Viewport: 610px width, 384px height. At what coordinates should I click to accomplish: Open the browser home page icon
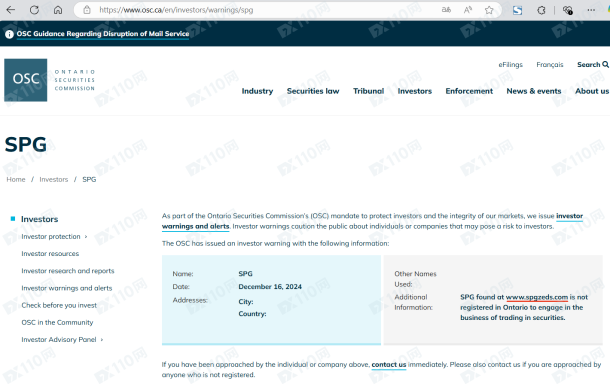coord(58,10)
